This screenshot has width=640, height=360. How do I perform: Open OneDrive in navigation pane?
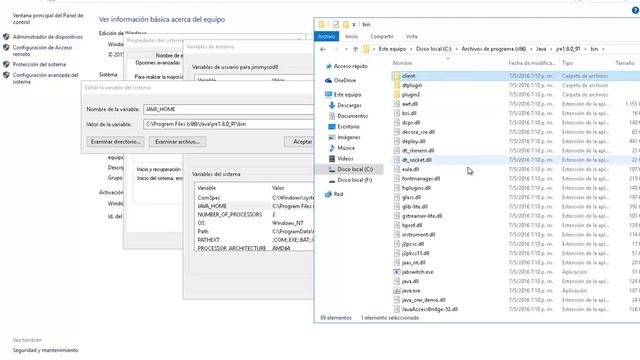click(344, 80)
